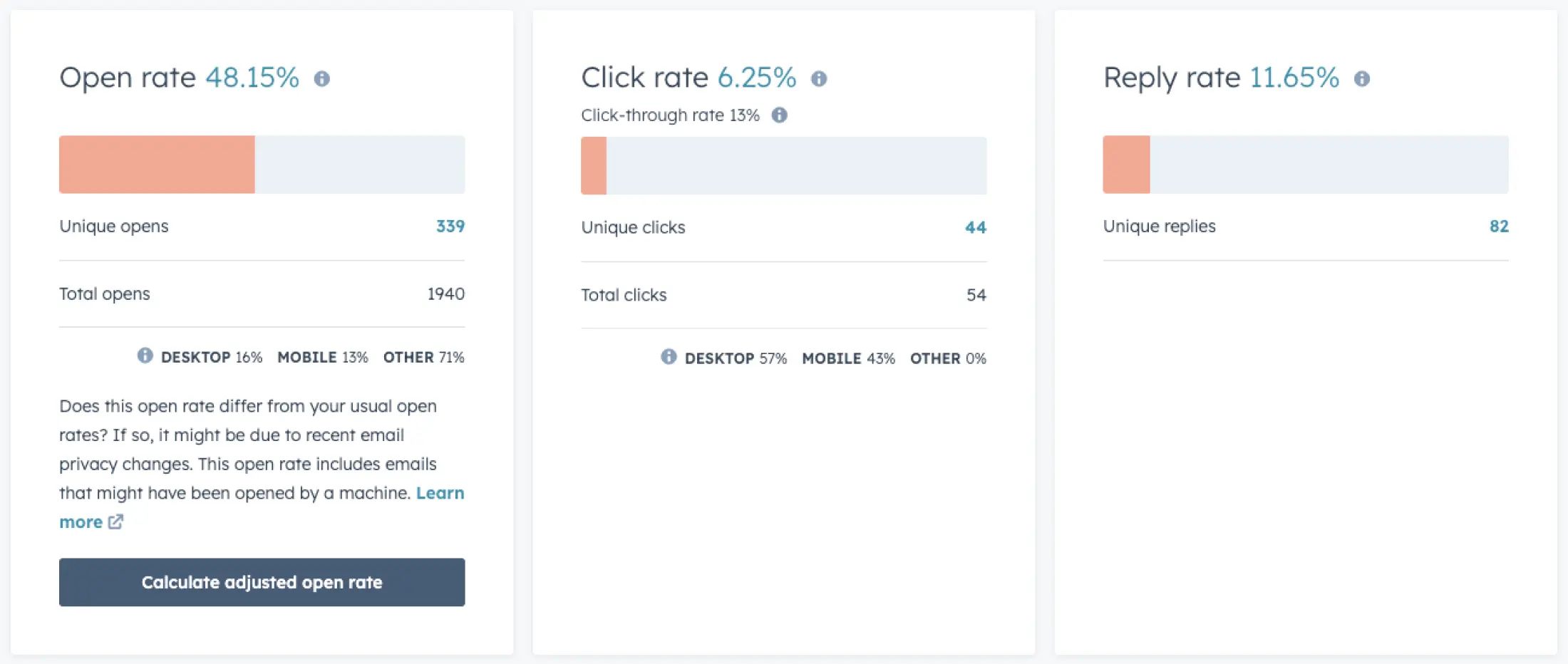Screen dimensions: 1568x664
Task: Click the info icon beside Click rate
Action: point(819,78)
